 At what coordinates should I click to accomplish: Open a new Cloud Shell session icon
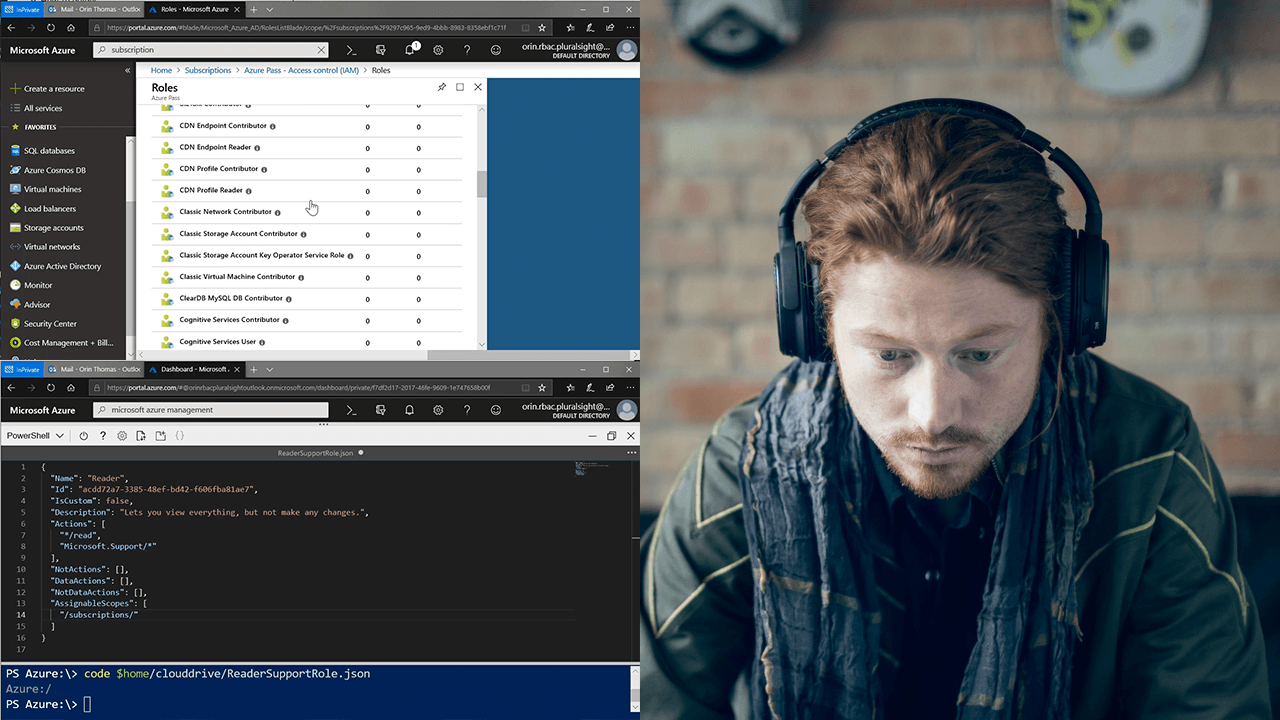[160, 435]
